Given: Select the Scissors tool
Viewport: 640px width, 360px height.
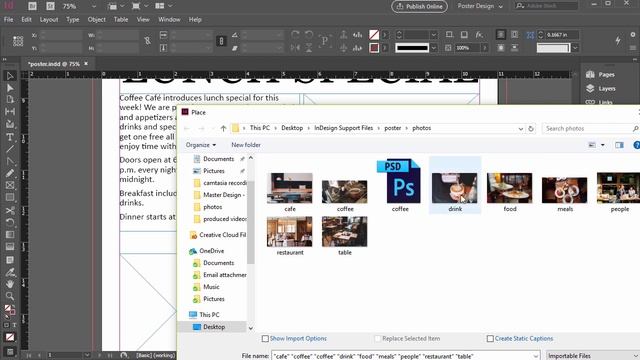Looking at the screenshot, I should click(x=10, y=211).
